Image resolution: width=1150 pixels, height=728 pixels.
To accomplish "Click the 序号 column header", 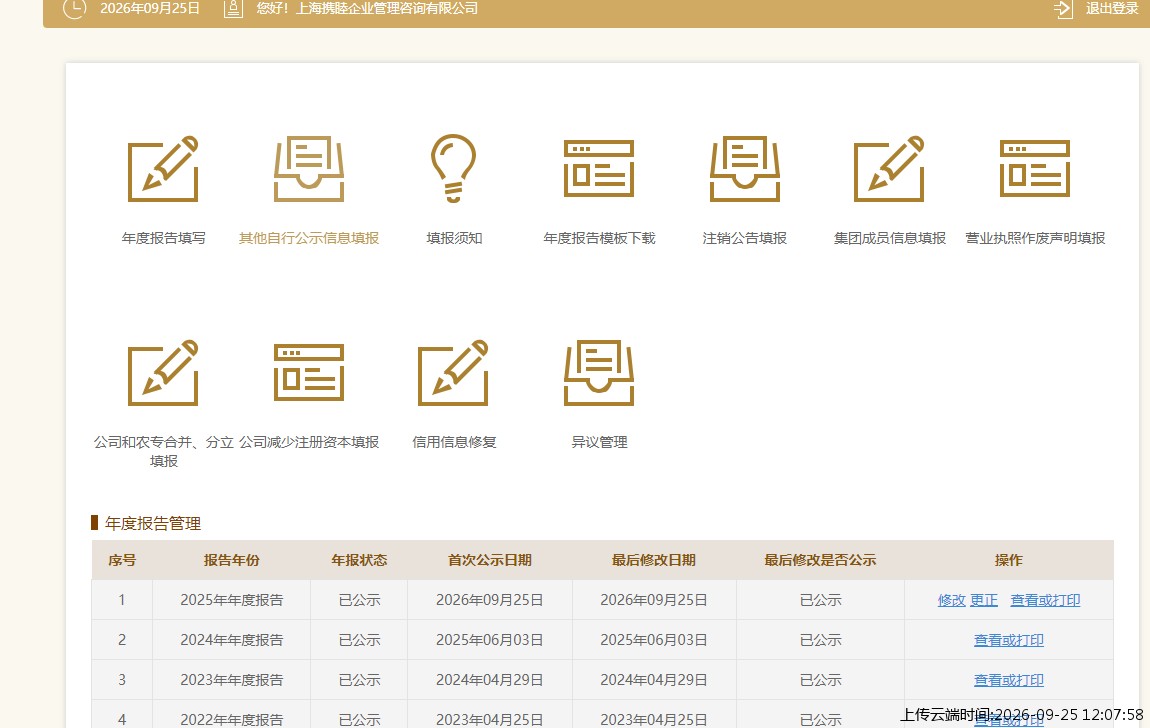I will click(122, 560).
